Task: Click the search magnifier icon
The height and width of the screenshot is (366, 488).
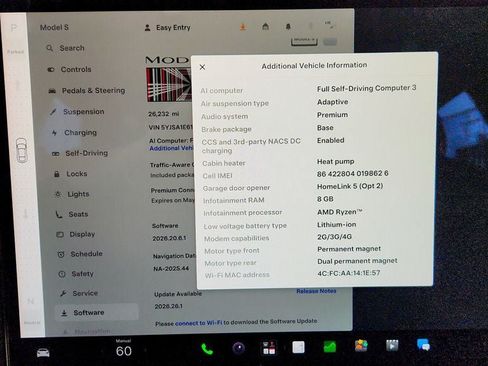Action: 50,48
